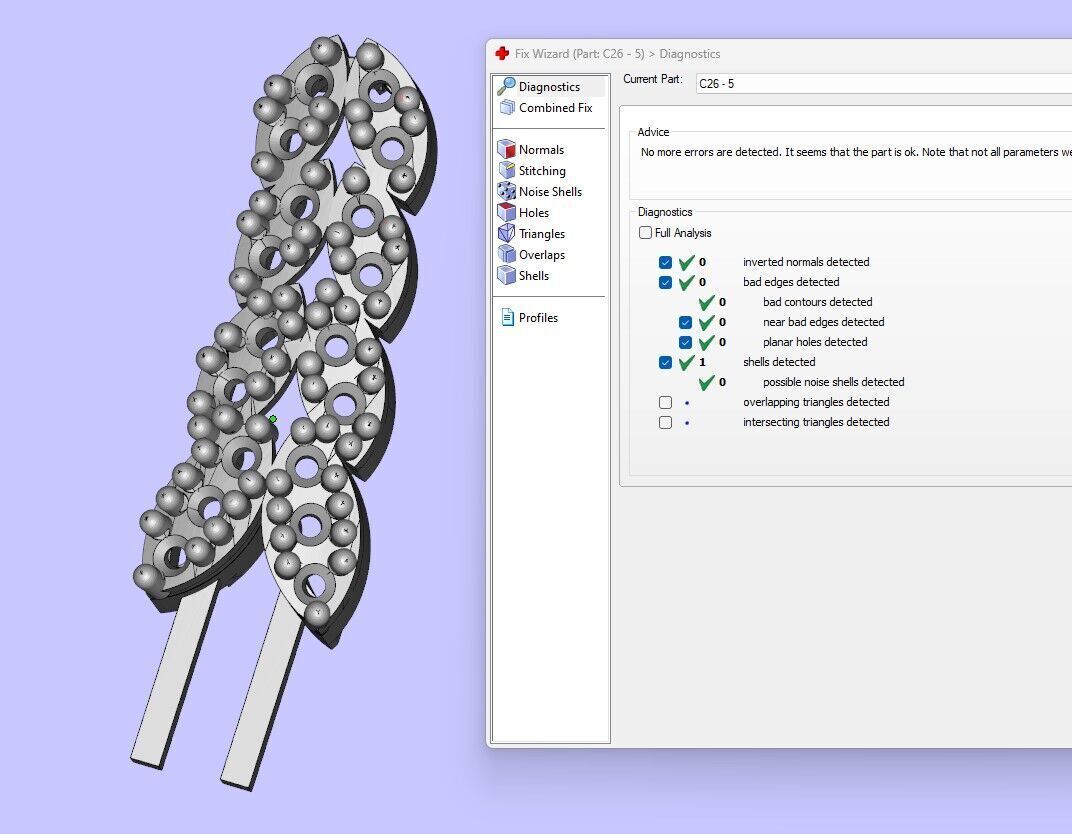Click the Holes cube icon

(506, 213)
